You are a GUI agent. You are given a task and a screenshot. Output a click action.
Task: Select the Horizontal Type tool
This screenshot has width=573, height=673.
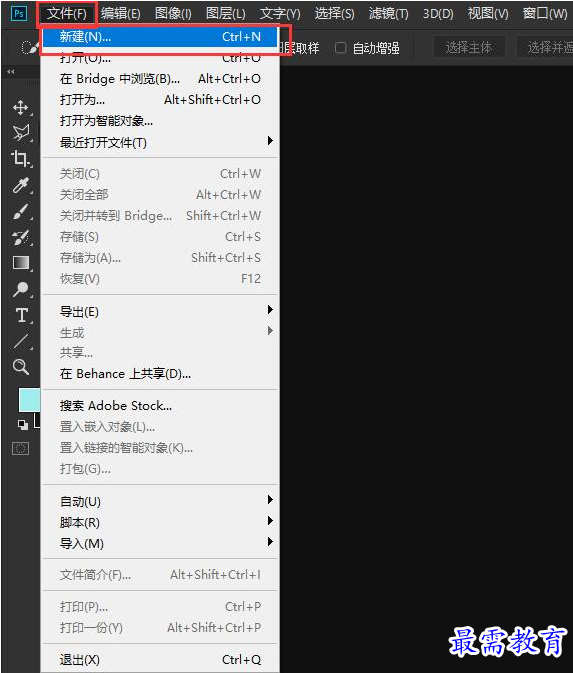tap(21, 315)
